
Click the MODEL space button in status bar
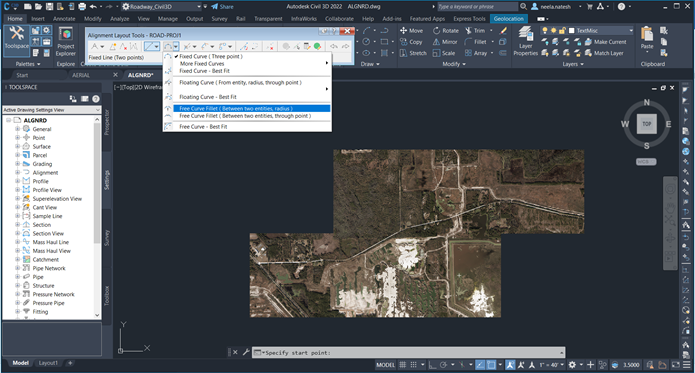tap(385, 365)
